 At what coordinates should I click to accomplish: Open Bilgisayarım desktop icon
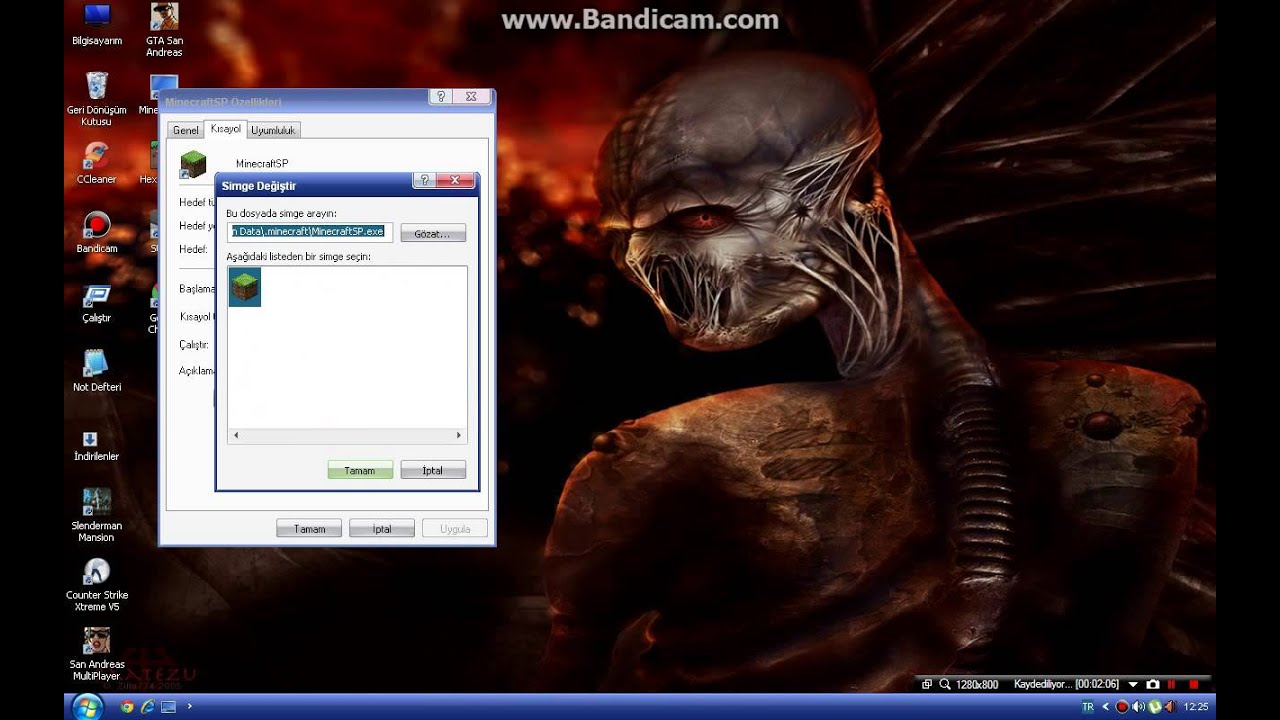(97, 26)
